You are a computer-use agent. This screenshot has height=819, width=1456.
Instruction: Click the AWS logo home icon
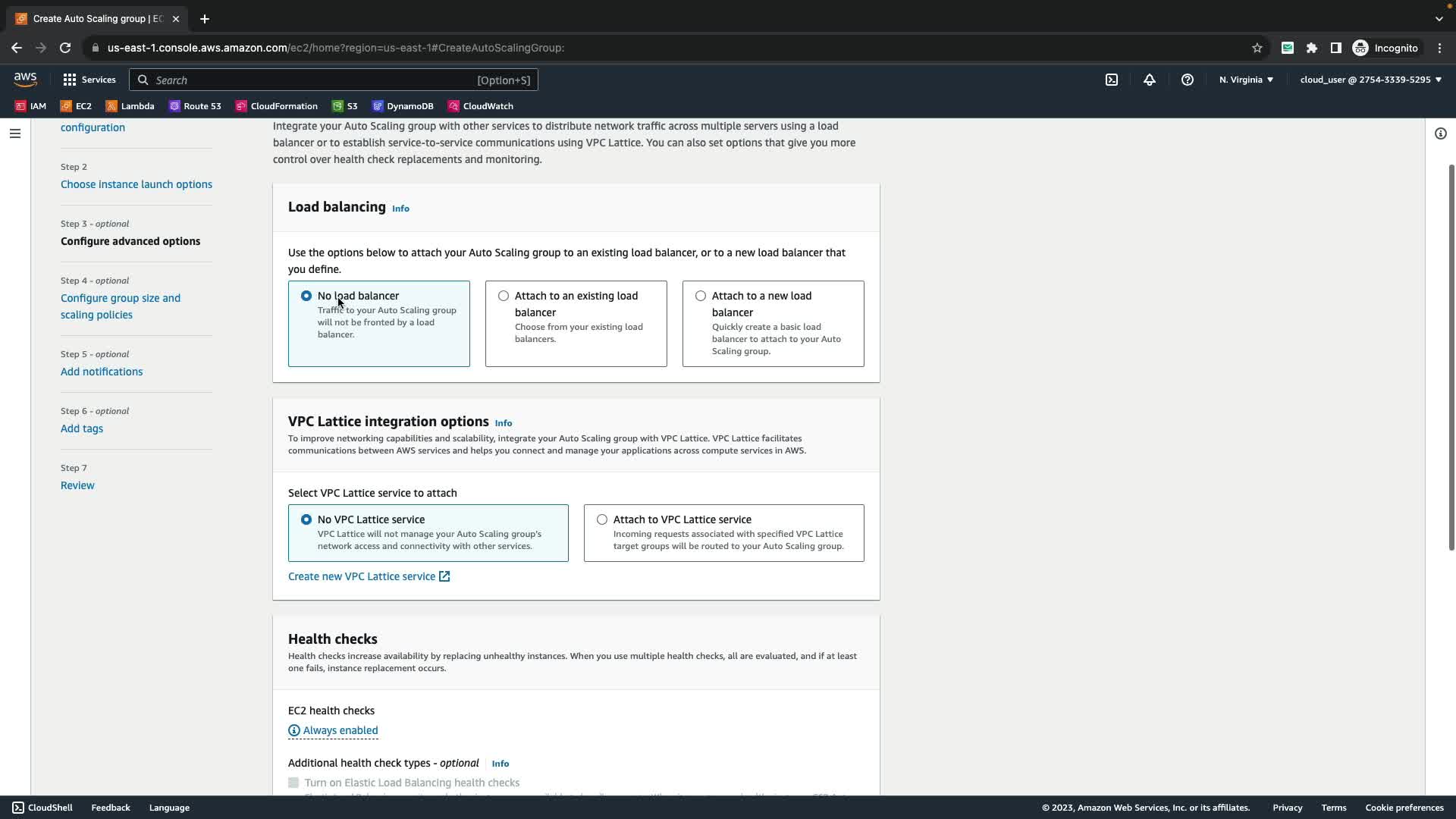click(x=25, y=80)
